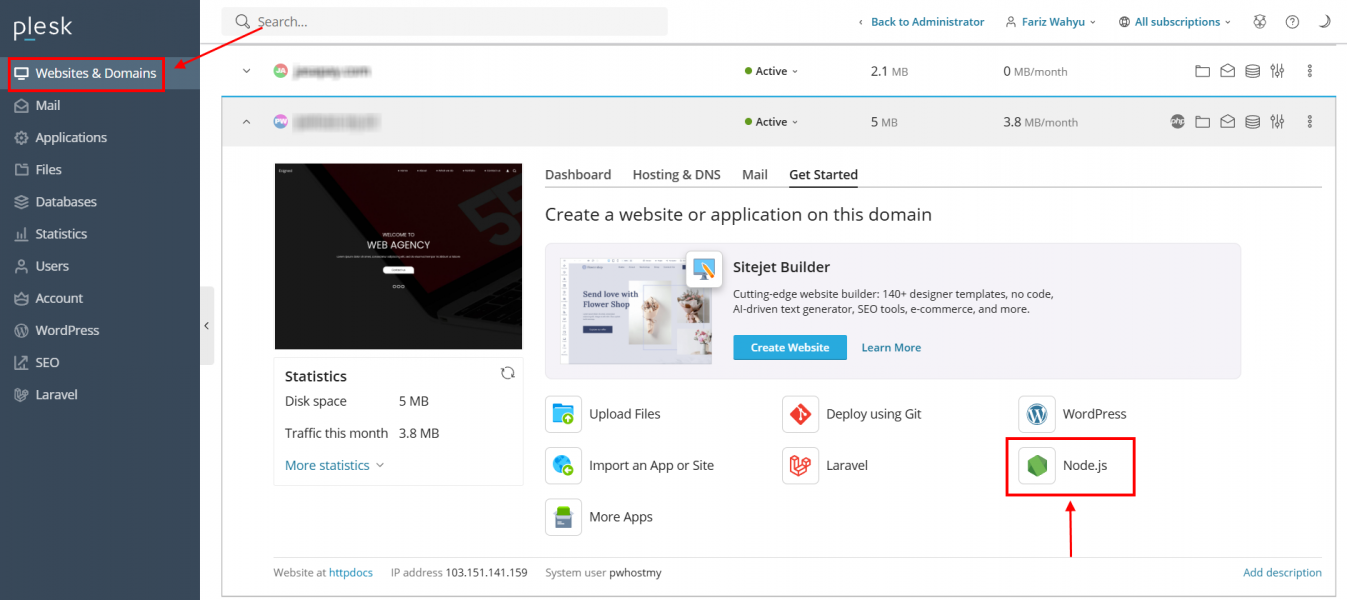The width and height of the screenshot is (1347, 600).
Task: Open the Web Agency site preview thumbnail
Action: point(398,256)
